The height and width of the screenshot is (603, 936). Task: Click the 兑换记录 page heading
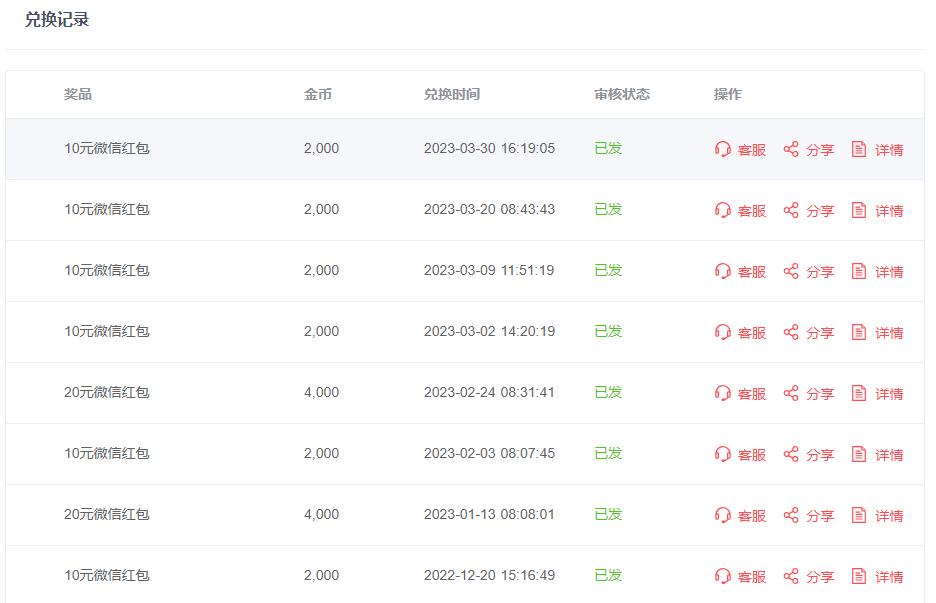pos(57,20)
